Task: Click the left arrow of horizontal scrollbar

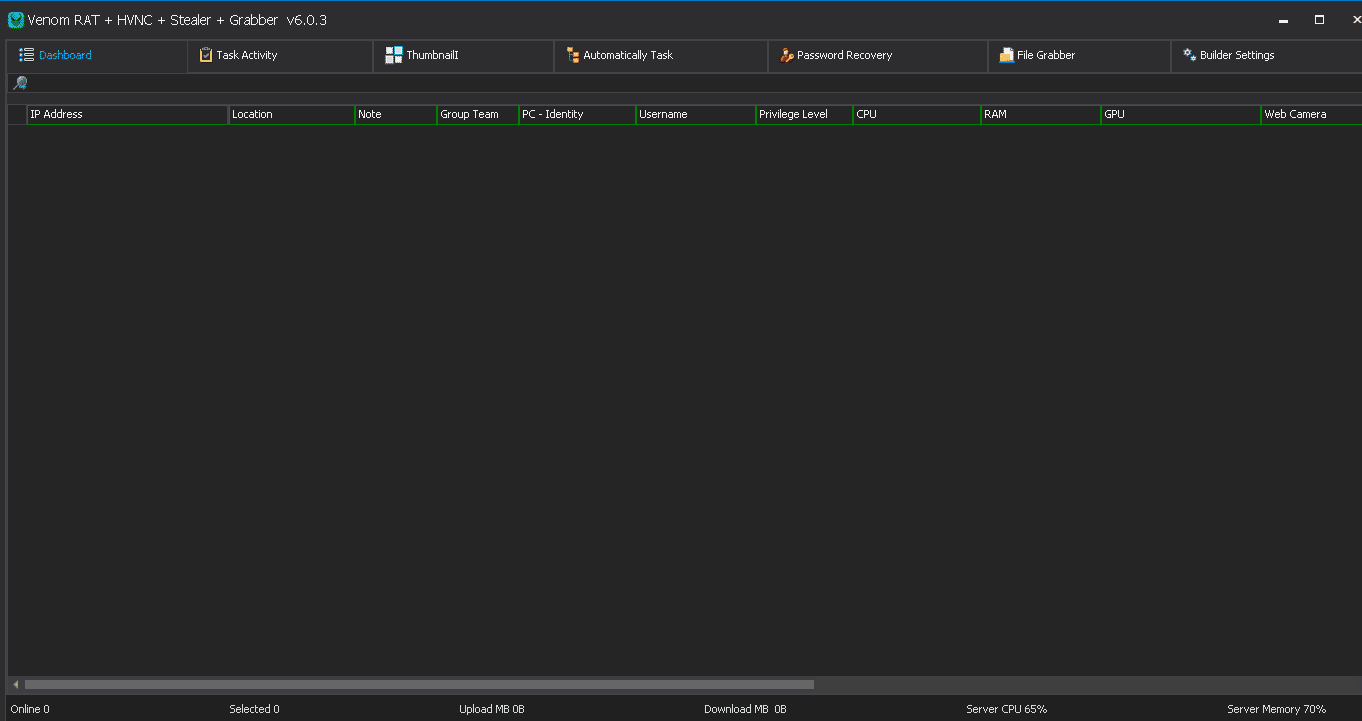Action: click(x=16, y=685)
